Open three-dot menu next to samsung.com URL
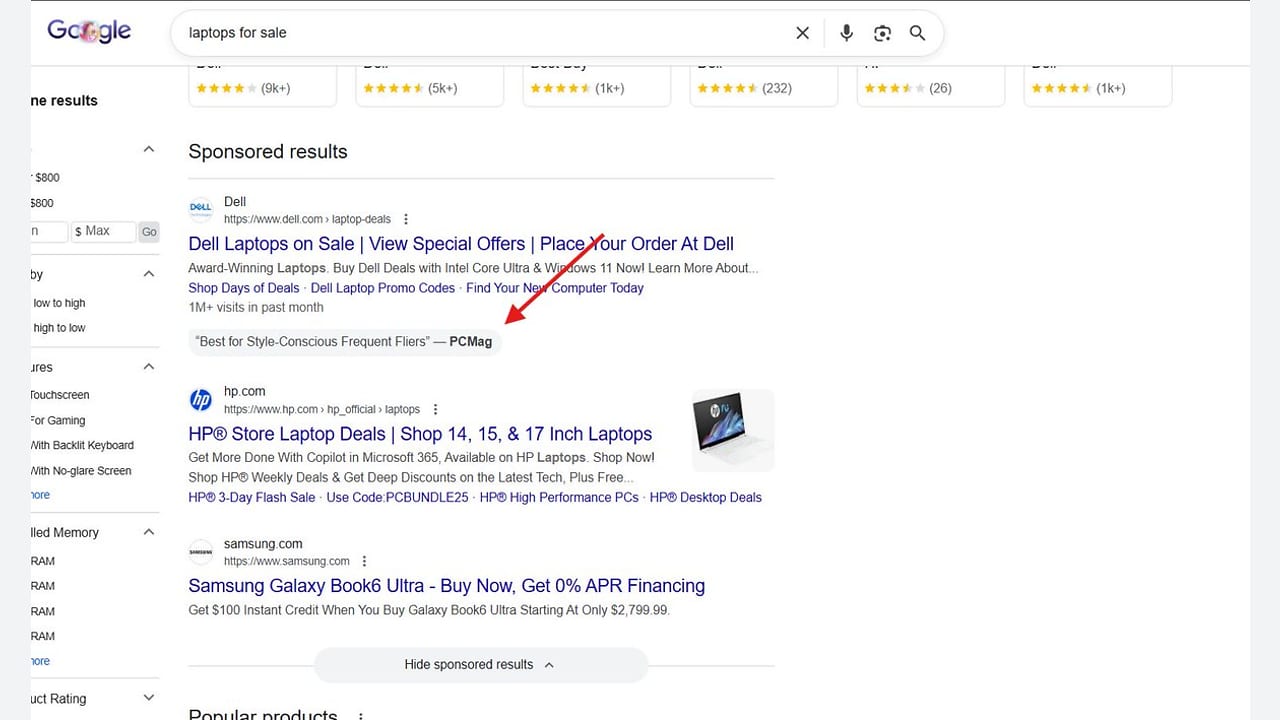Viewport: 1280px width, 720px height. [x=364, y=561]
